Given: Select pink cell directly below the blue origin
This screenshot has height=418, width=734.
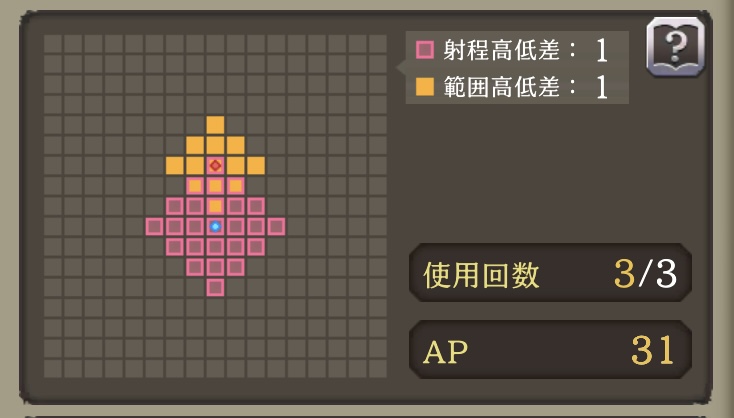Looking at the screenshot, I should tap(215, 247).
